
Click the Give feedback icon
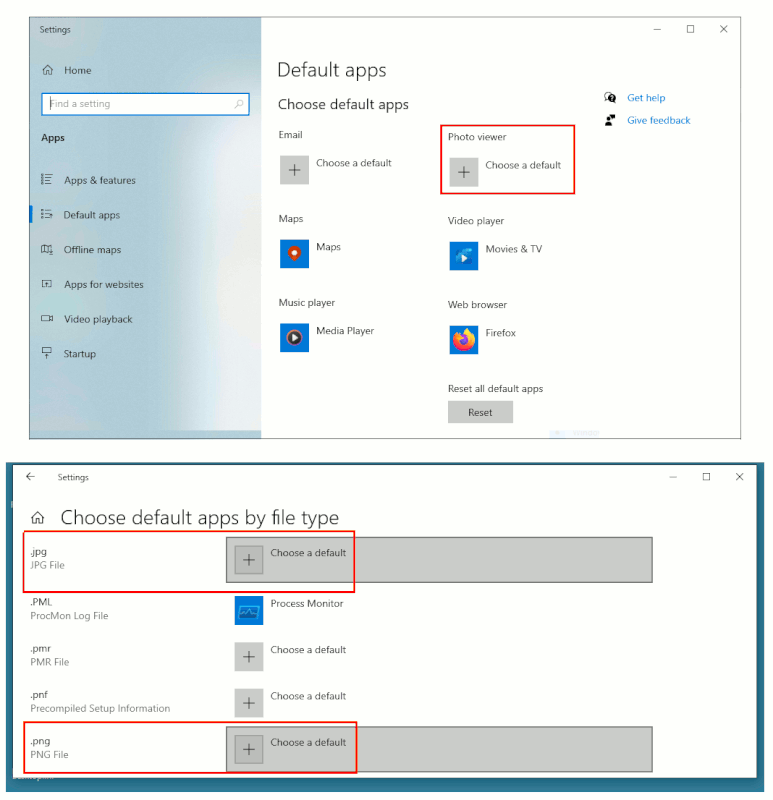click(610, 120)
